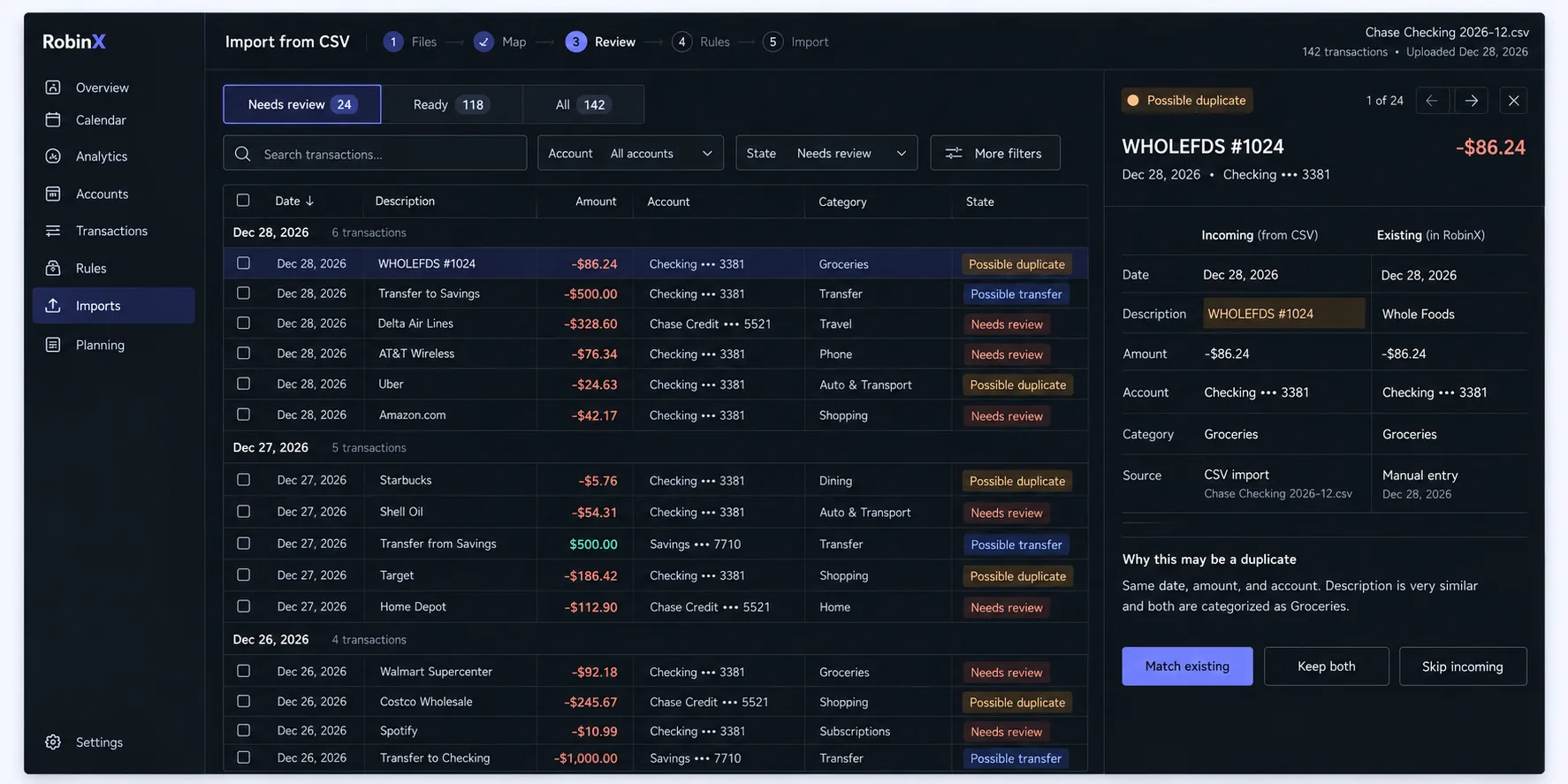Go to the Import step 5
Image resolution: width=1568 pixels, height=784 pixels.
(x=796, y=42)
